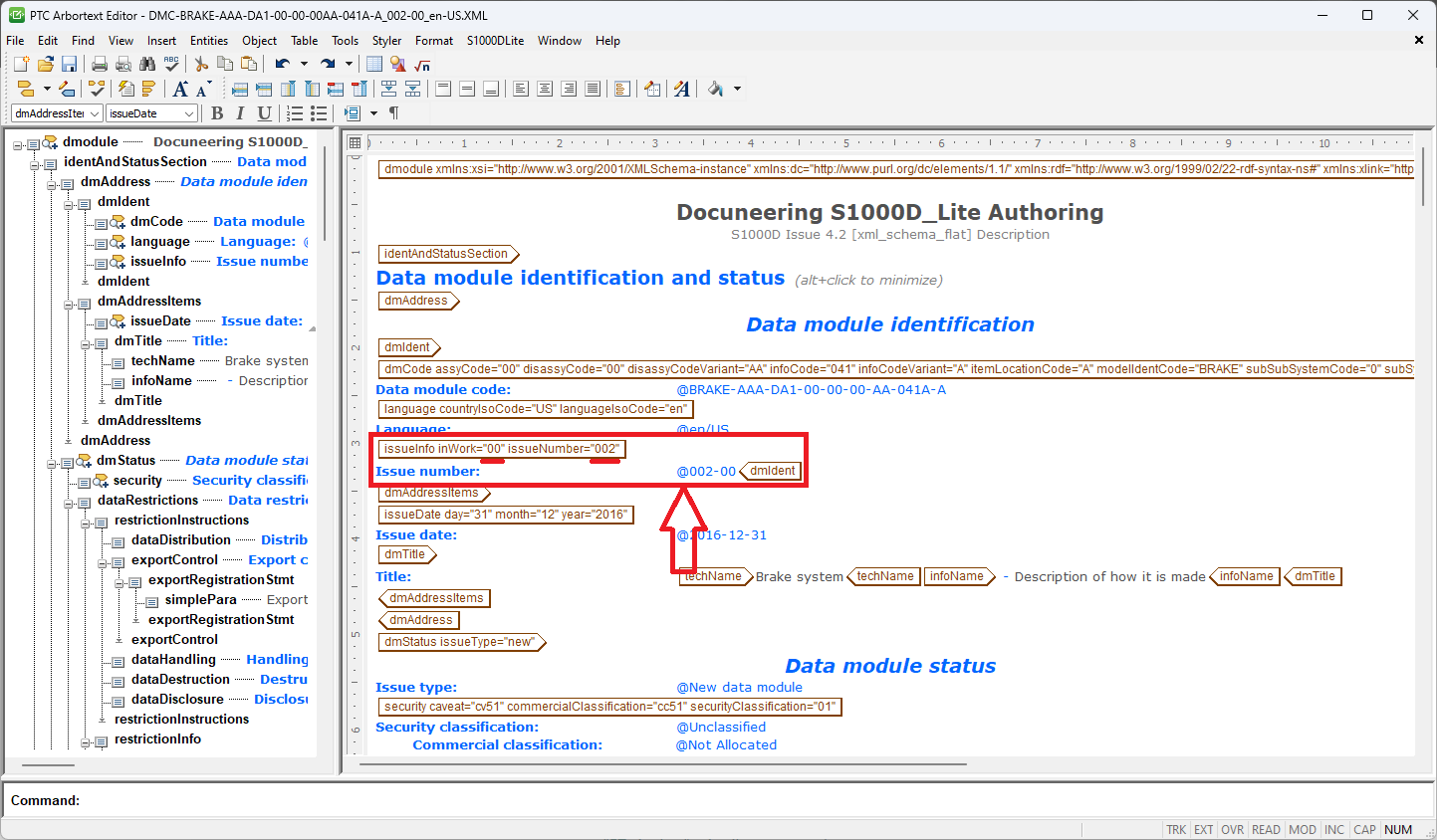Click the Save file toolbar icon

69,64
